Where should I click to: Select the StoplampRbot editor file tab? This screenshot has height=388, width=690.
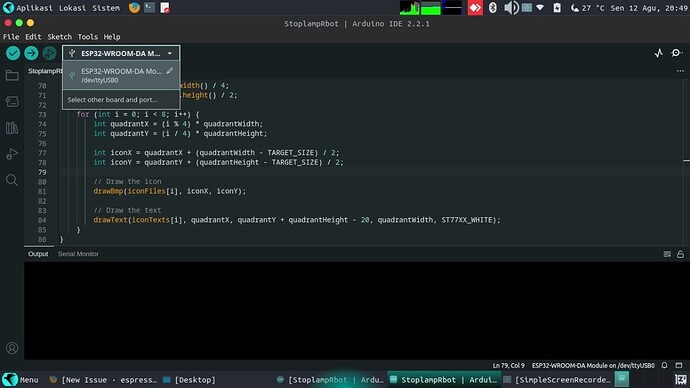[x=44, y=71]
